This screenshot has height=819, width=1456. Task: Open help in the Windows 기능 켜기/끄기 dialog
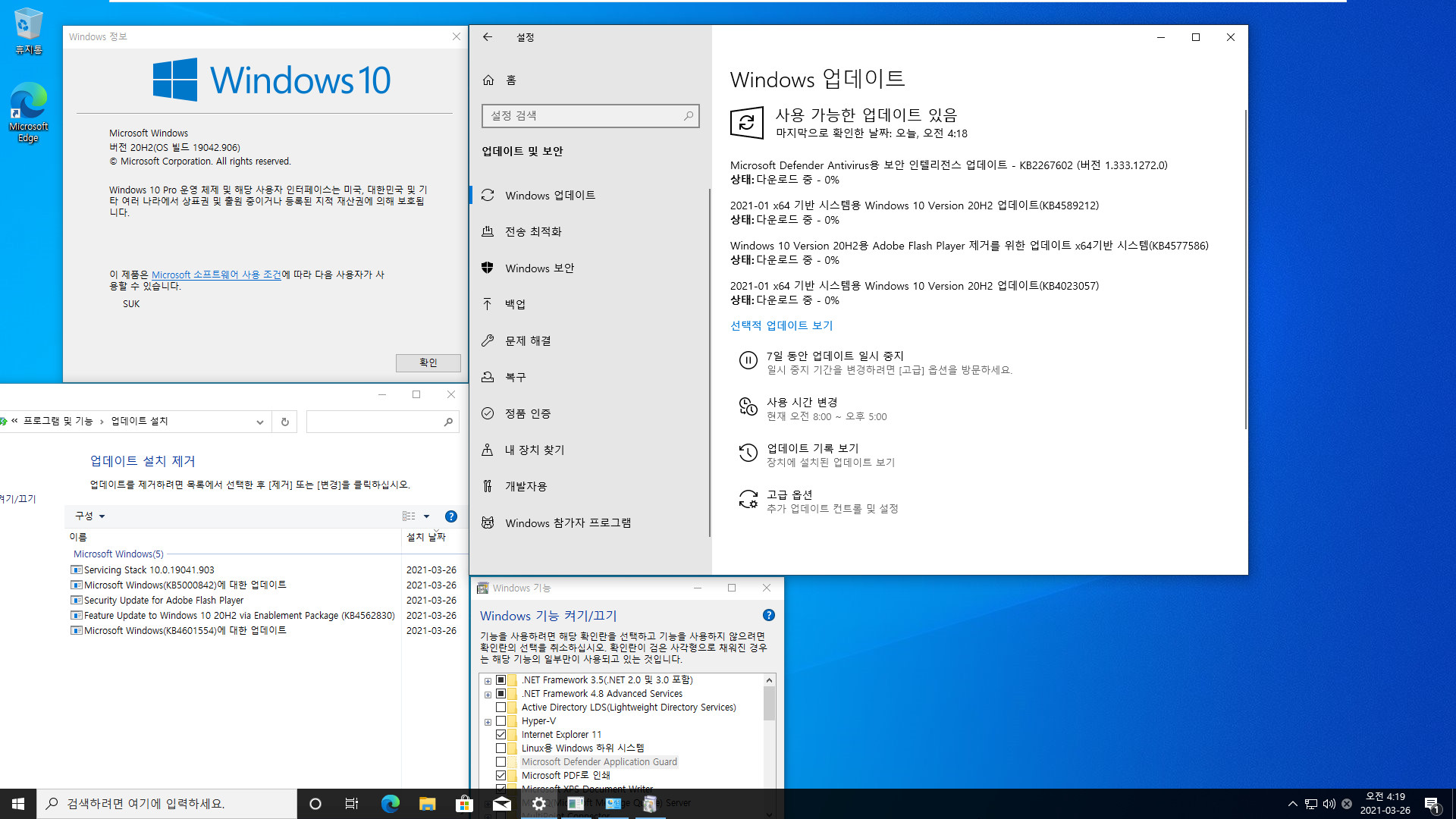[x=769, y=615]
